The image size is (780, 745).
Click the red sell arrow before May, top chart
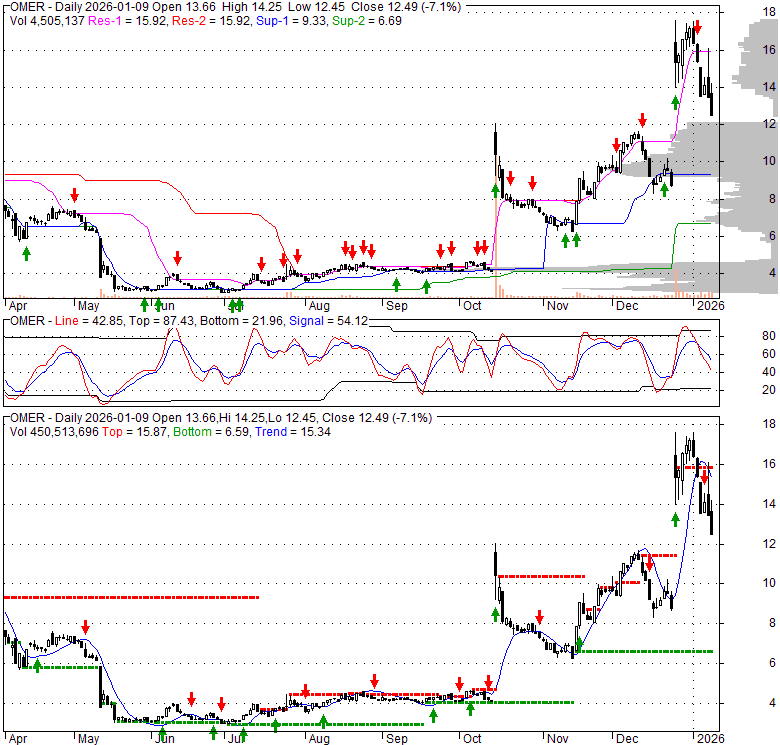(75, 195)
